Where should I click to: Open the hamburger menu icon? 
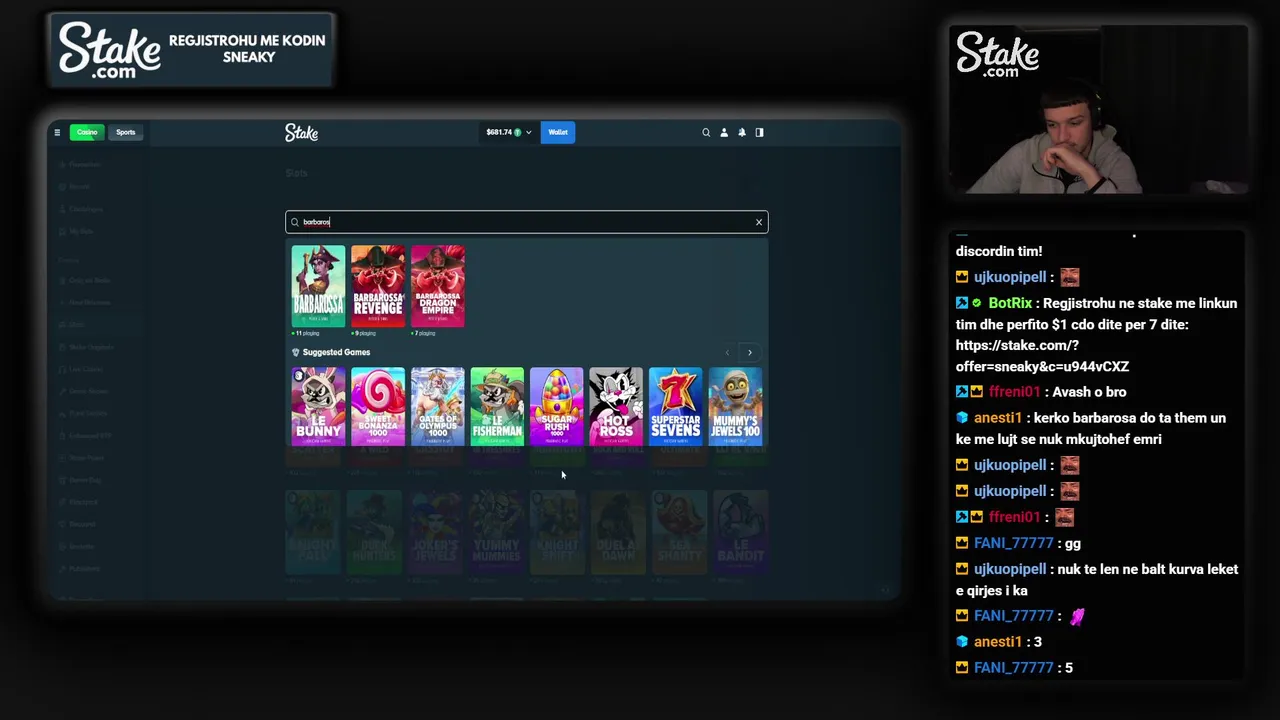(x=57, y=132)
